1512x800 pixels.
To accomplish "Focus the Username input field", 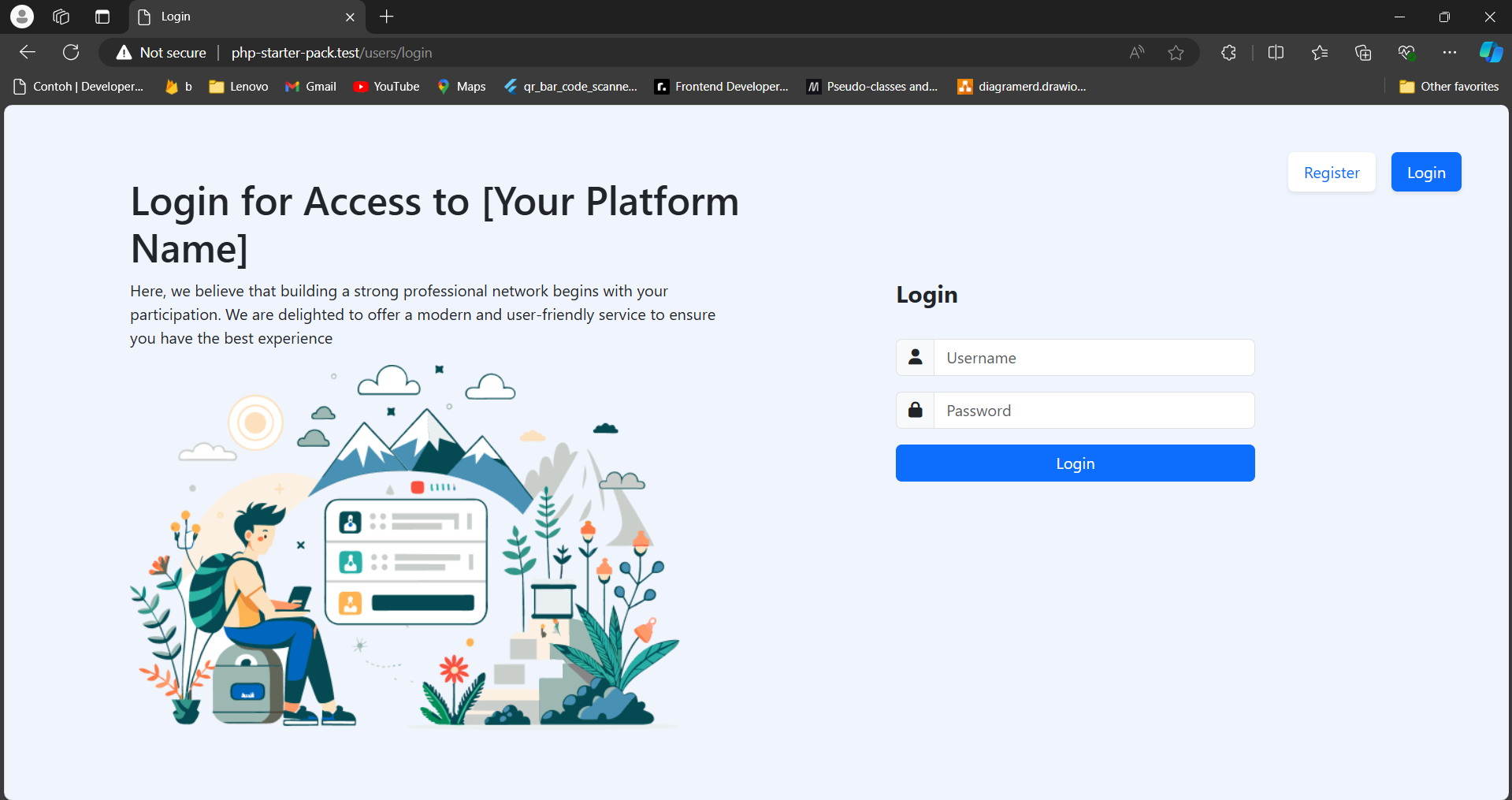I will coord(1093,358).
